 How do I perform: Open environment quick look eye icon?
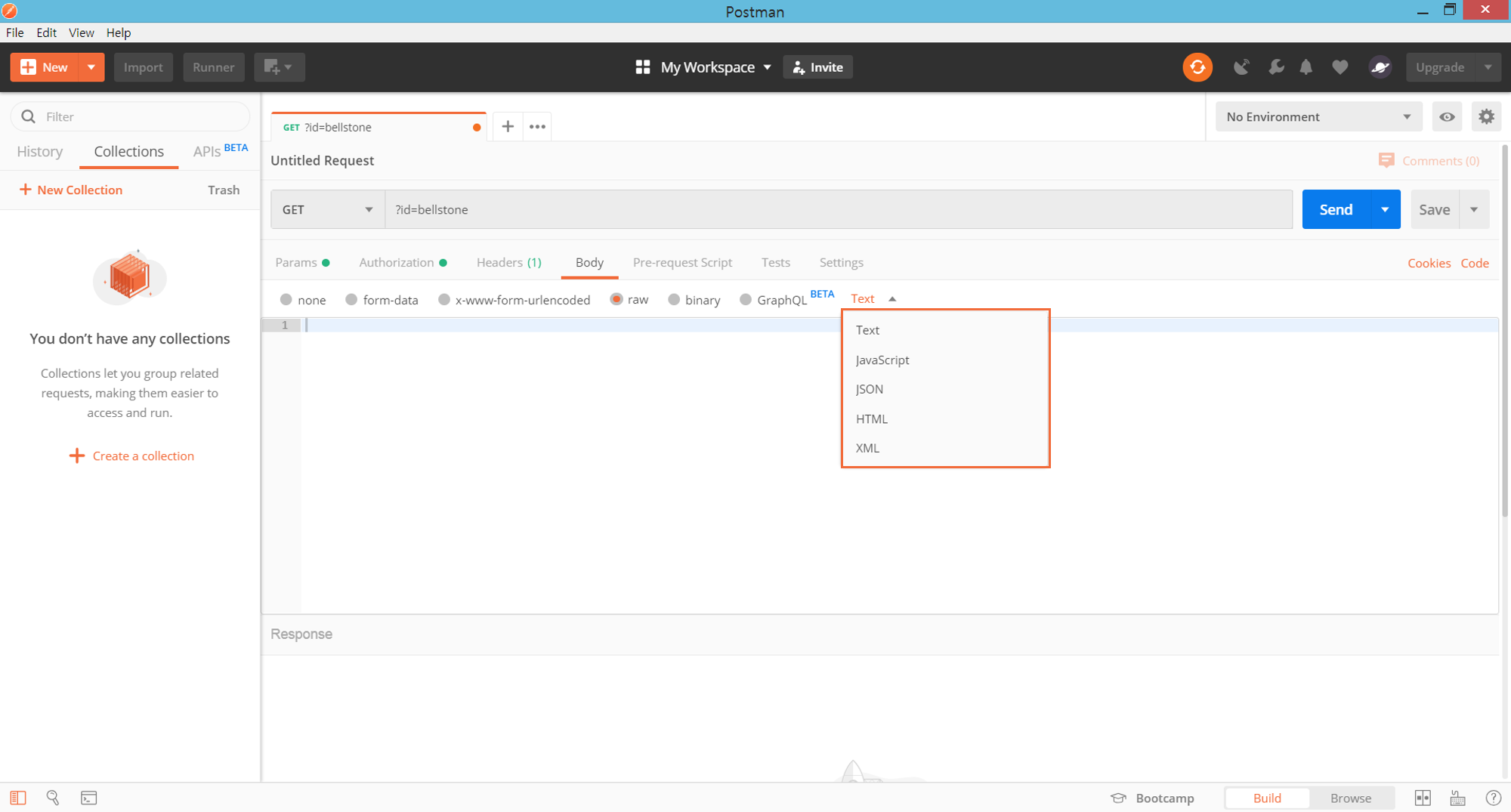coord(1447,117)
